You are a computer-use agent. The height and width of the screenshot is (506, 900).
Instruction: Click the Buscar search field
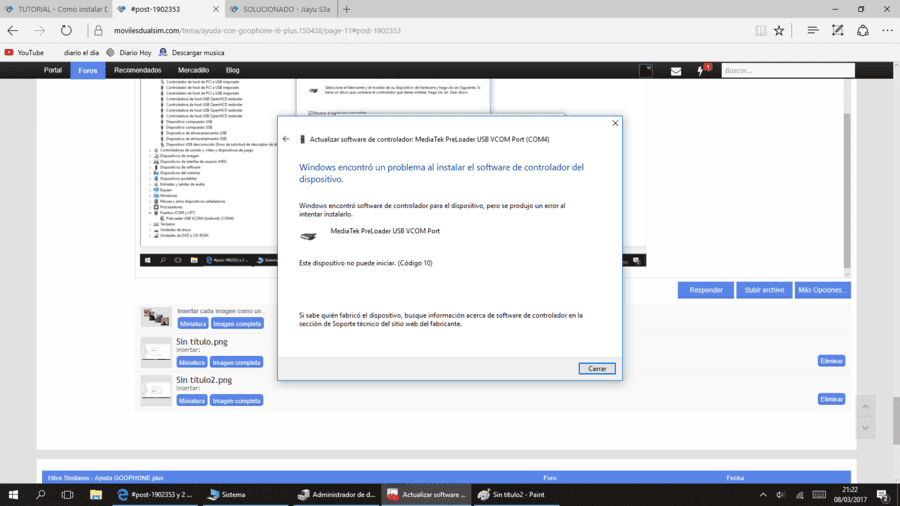(788, 71)
